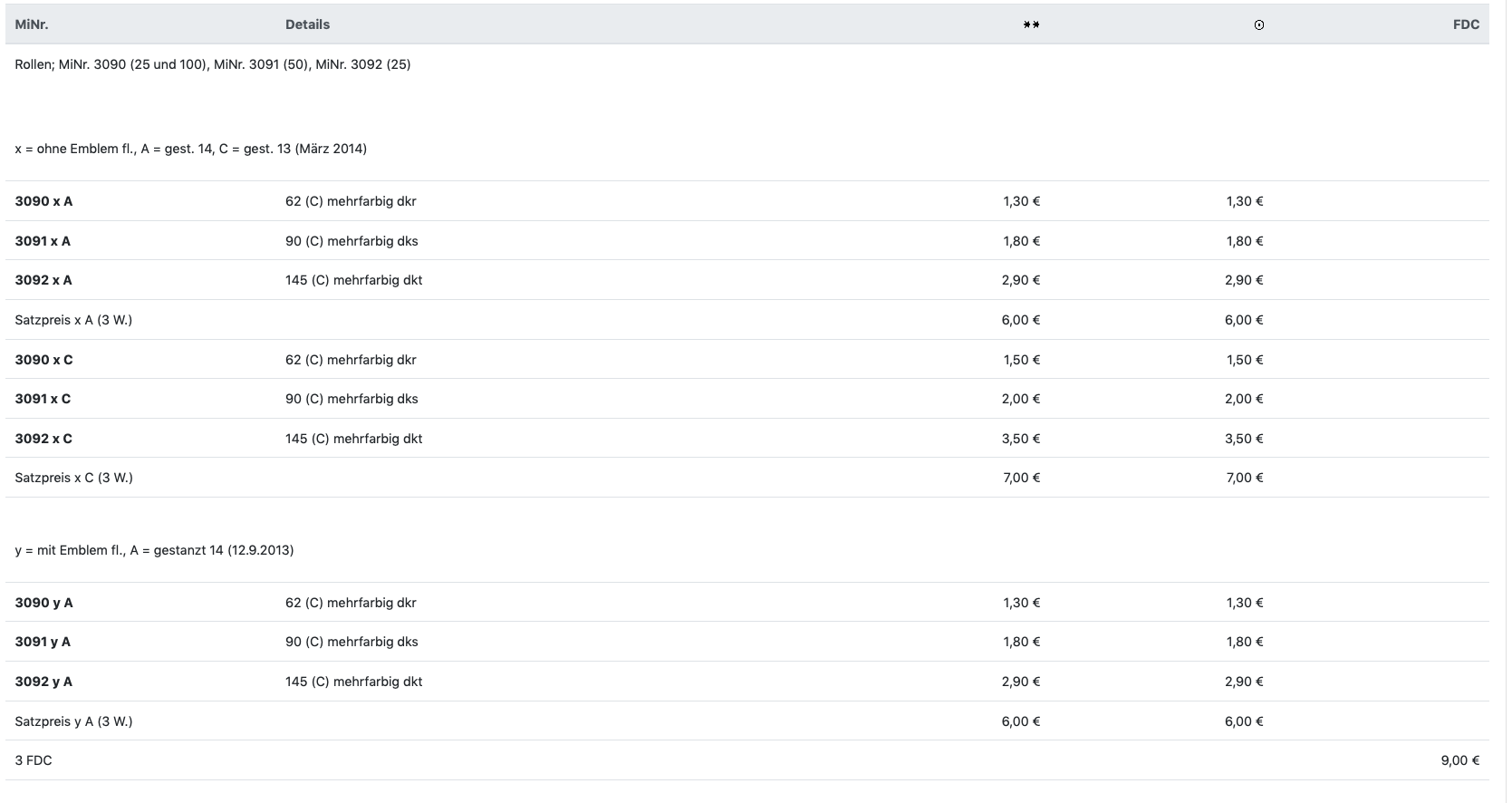Select the 3090 y A catalog number
The width and height of the screenshot is (1512, 803).
point(43,603)
